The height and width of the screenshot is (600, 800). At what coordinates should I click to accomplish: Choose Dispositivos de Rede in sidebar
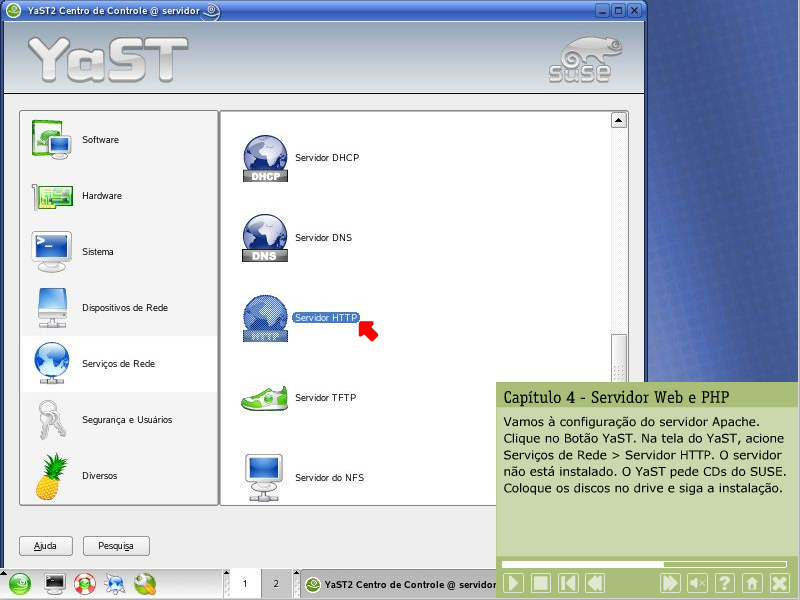(x=124, y=308)
